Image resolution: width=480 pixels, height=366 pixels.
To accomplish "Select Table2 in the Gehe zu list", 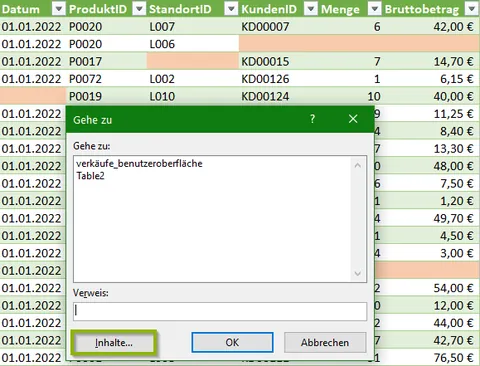I will [x=90, y=176].
